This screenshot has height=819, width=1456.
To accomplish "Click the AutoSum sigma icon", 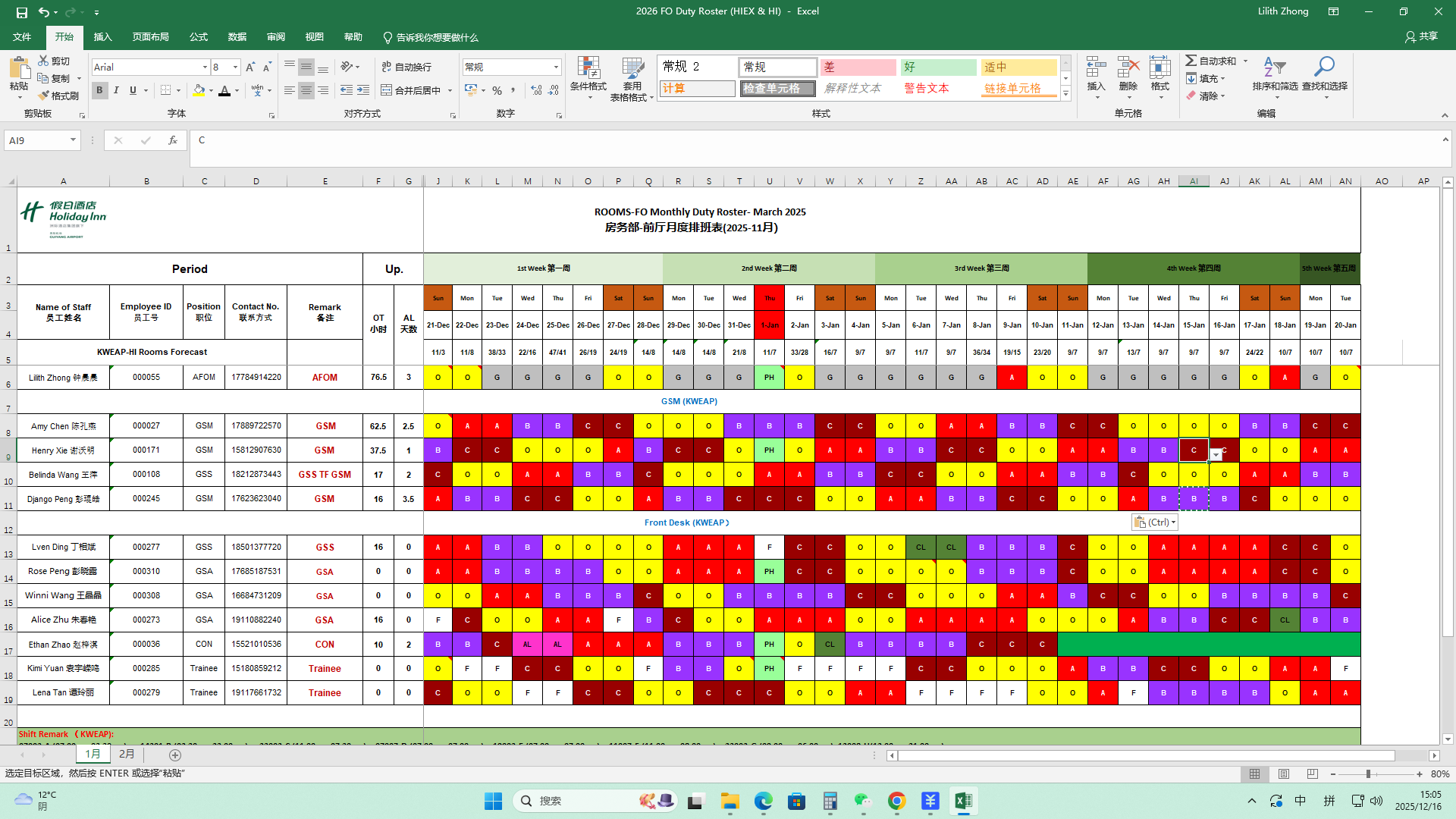I will point(1191,61).
